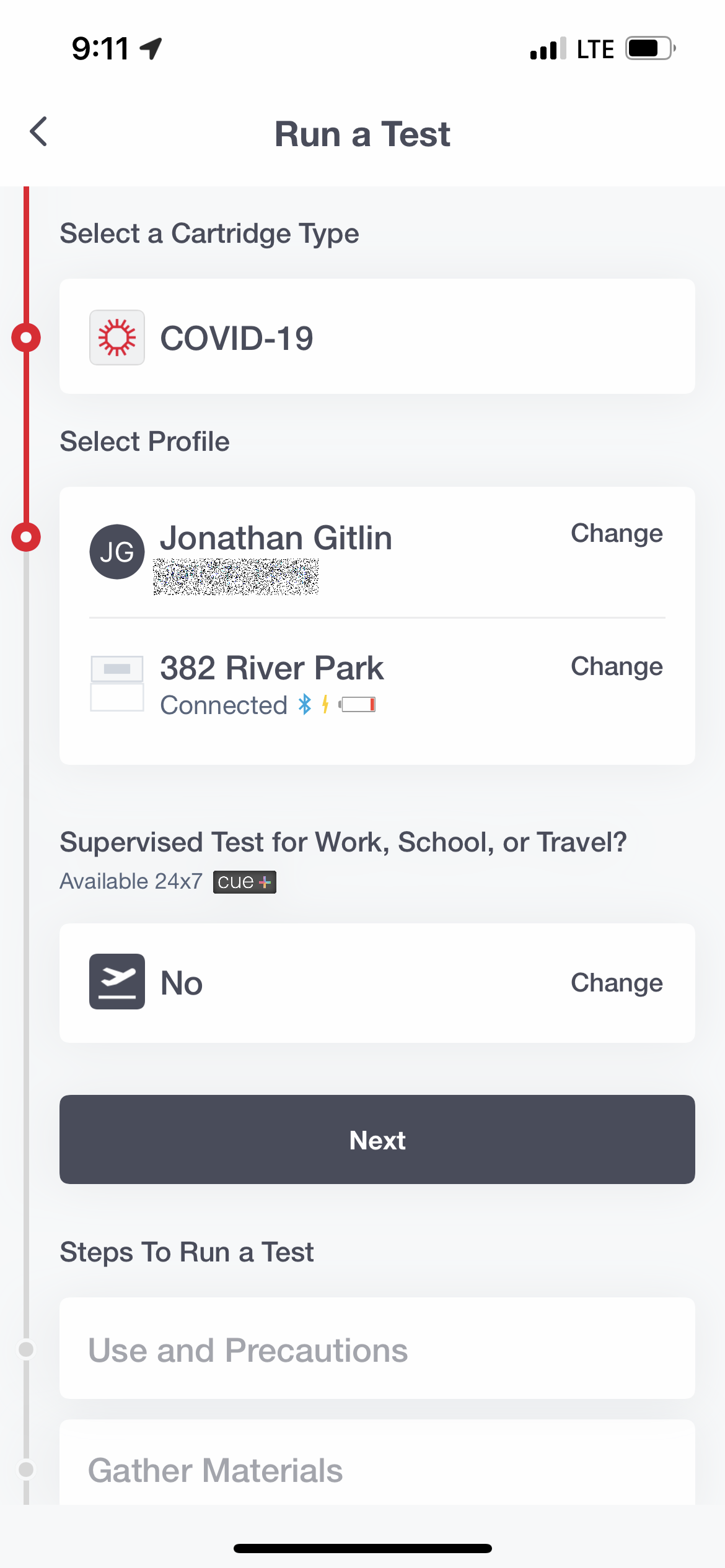Change the 382 River Park reader

(617, 666)
